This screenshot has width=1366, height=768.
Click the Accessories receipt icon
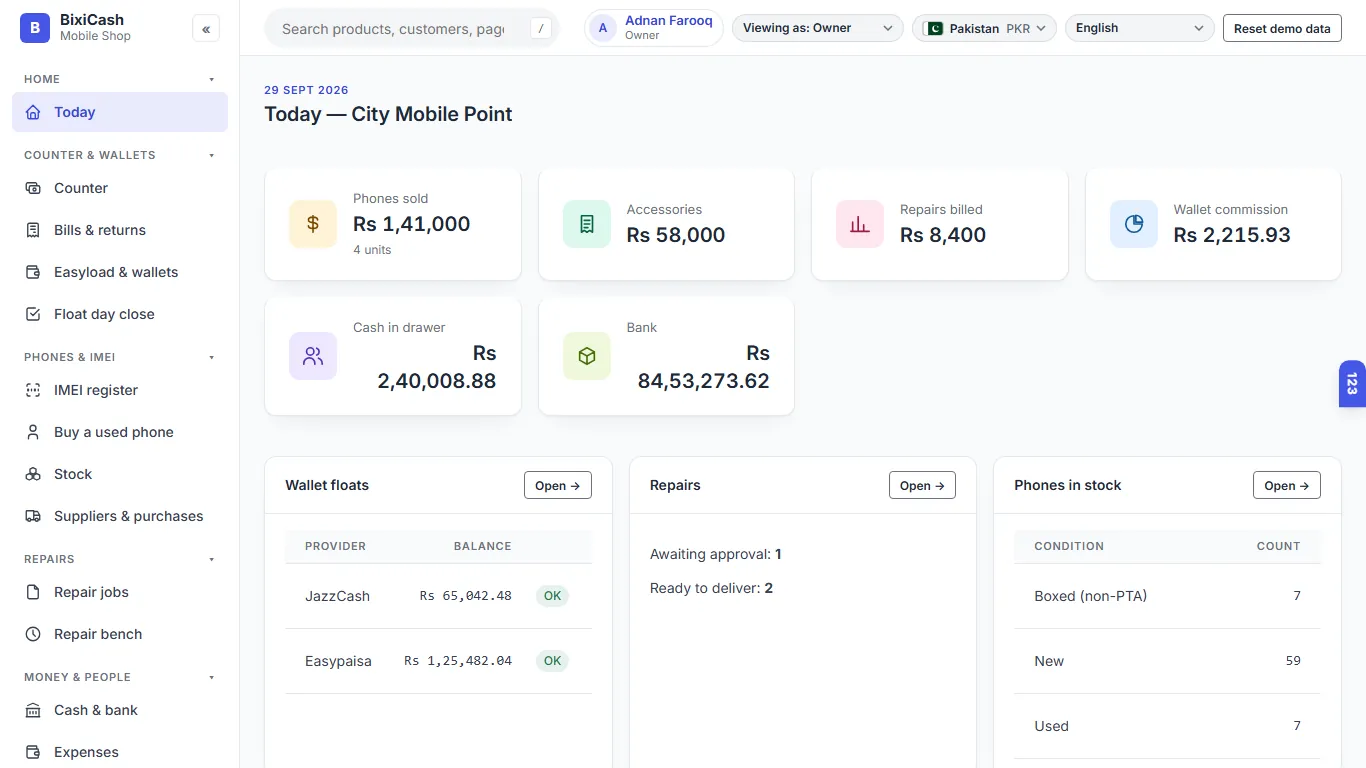click(587, 224)
